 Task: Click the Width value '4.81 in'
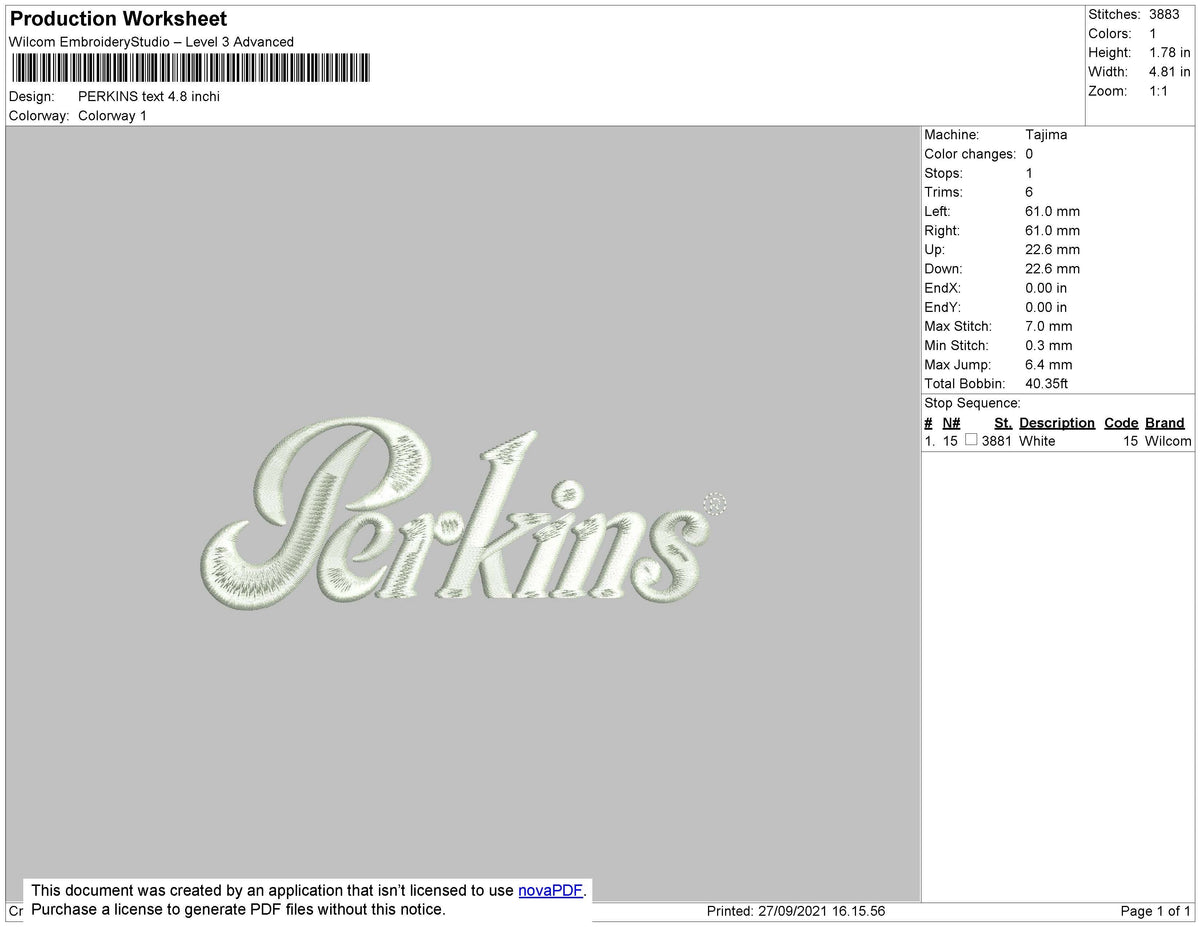coord(1170,71)
